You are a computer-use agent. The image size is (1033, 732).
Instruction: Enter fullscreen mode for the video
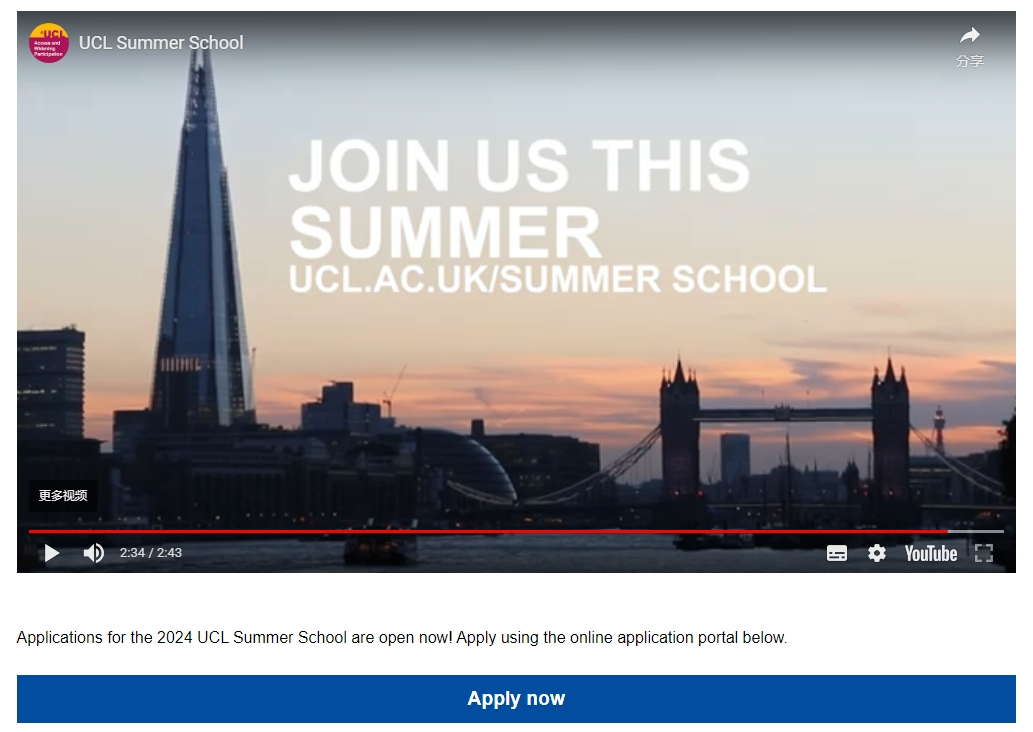coord(984,553)
